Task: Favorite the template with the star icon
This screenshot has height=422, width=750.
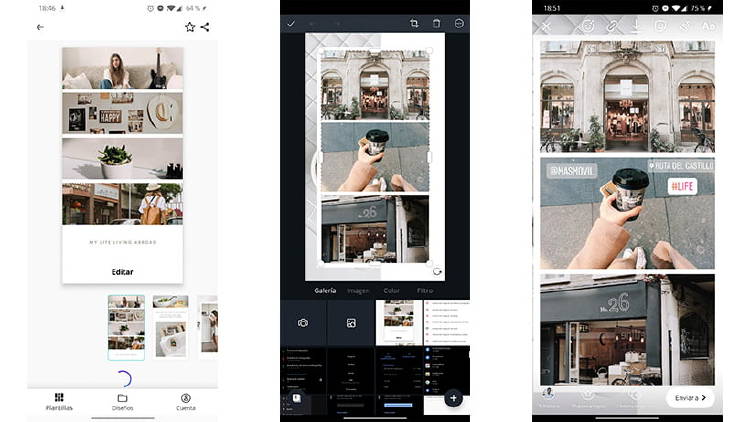Action: point(190,27)
